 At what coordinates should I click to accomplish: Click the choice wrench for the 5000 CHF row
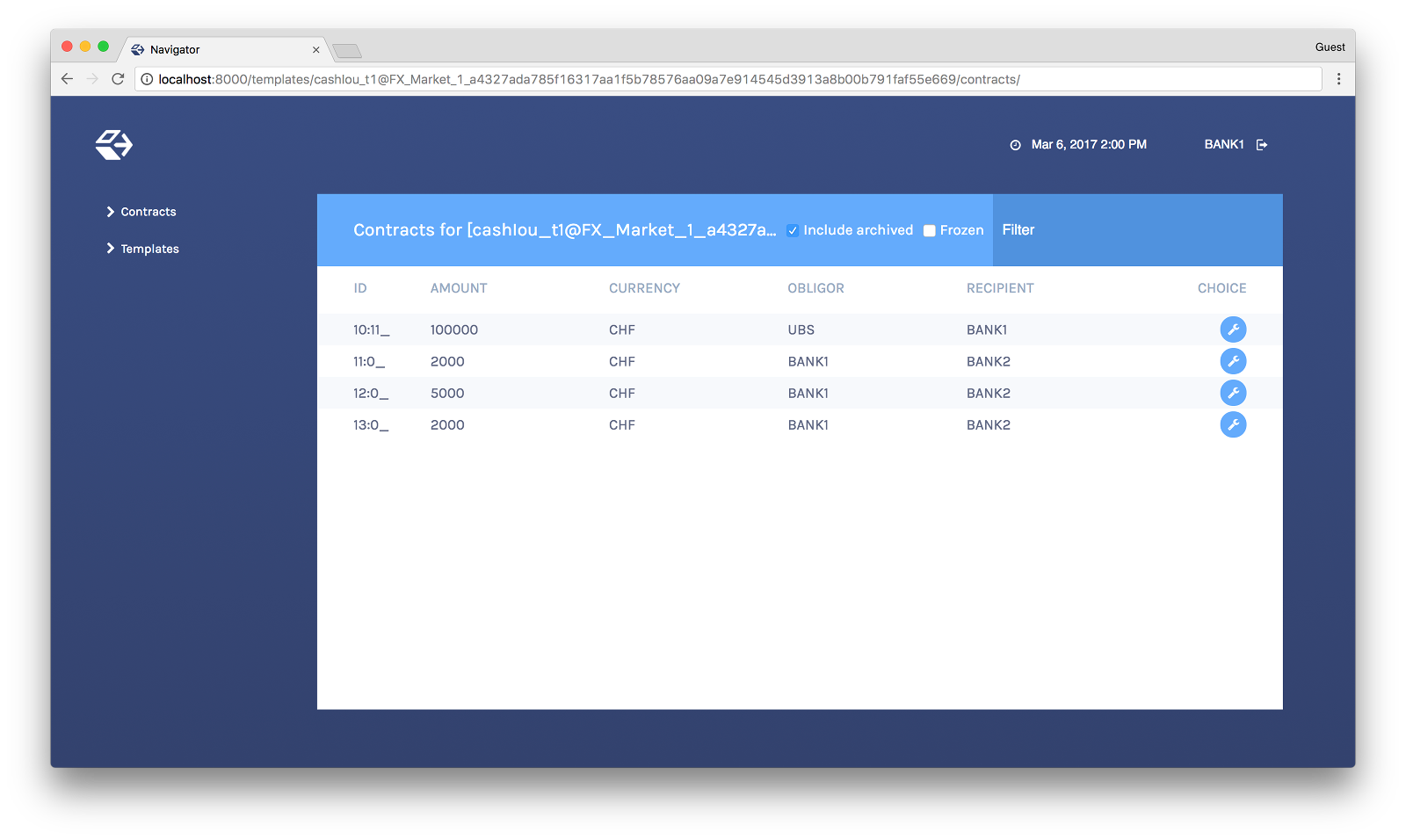click(x=1234, y=393)
